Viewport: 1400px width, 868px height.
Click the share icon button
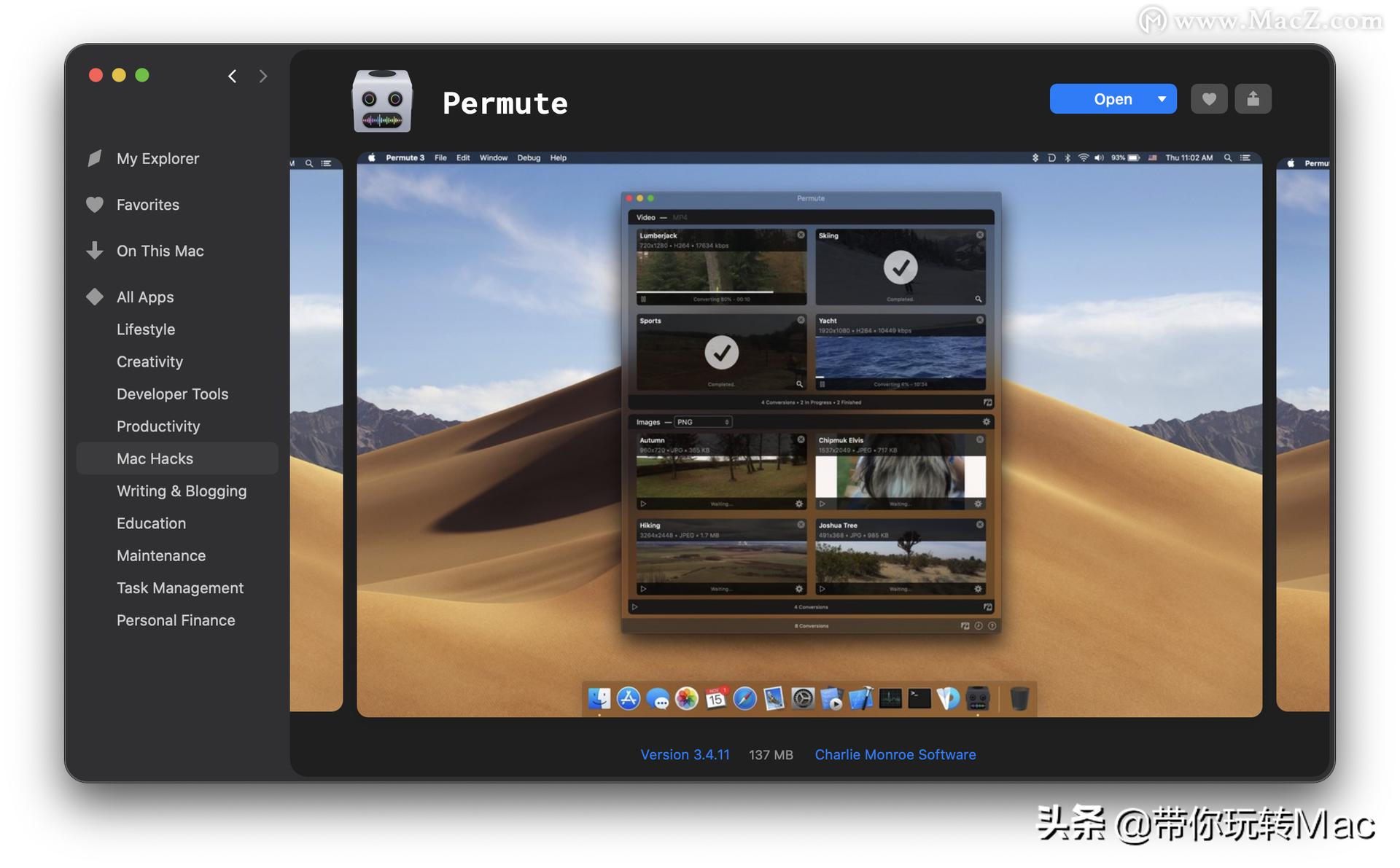pos(1253,99)
